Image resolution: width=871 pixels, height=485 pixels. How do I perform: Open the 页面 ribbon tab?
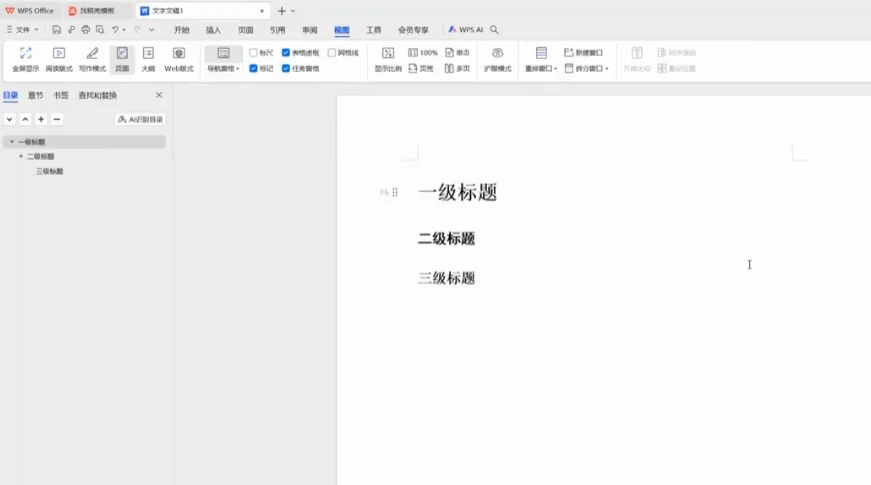point(246,30)
